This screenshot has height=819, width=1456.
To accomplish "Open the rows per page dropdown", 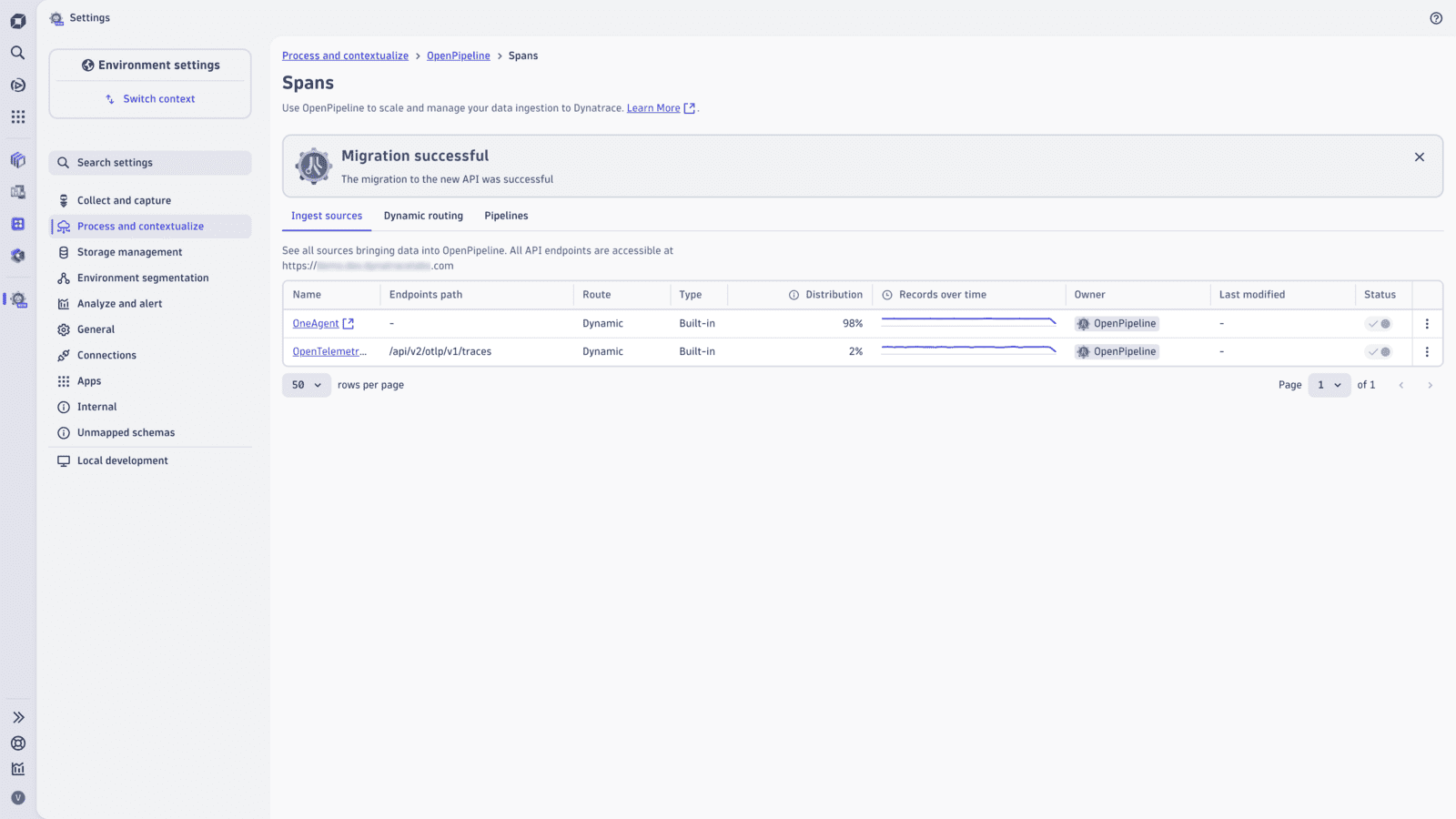I will (306, 385).
